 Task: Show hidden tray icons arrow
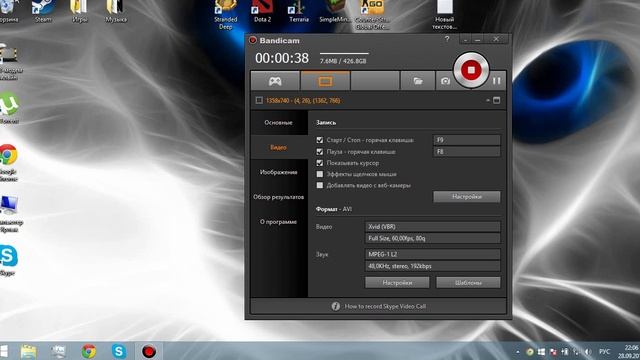click(518, 351)
